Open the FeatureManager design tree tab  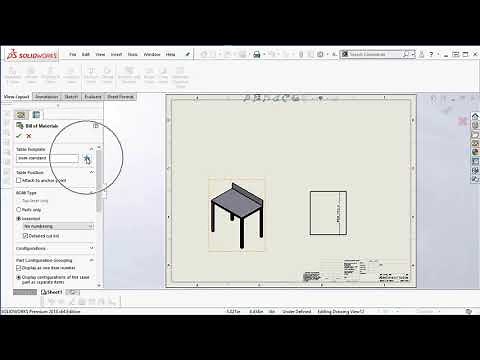[x=21, y=115]
